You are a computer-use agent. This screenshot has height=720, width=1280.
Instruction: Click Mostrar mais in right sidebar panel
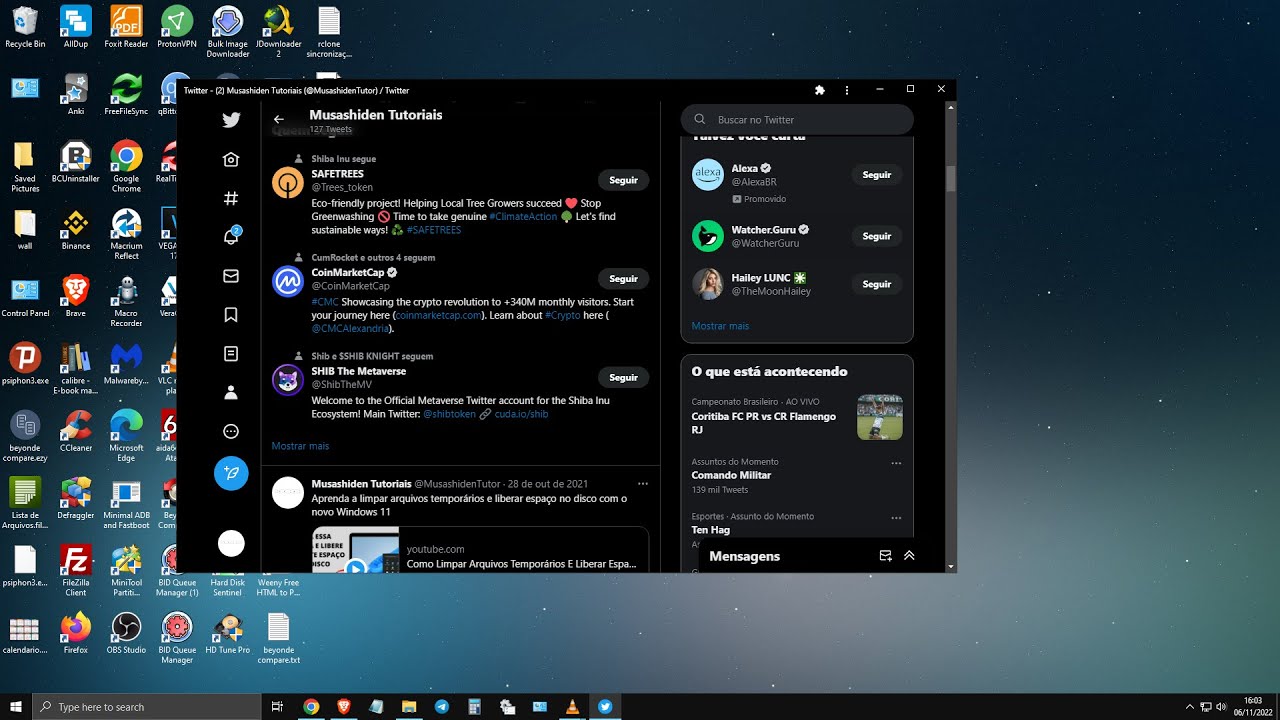click(720, 326)
